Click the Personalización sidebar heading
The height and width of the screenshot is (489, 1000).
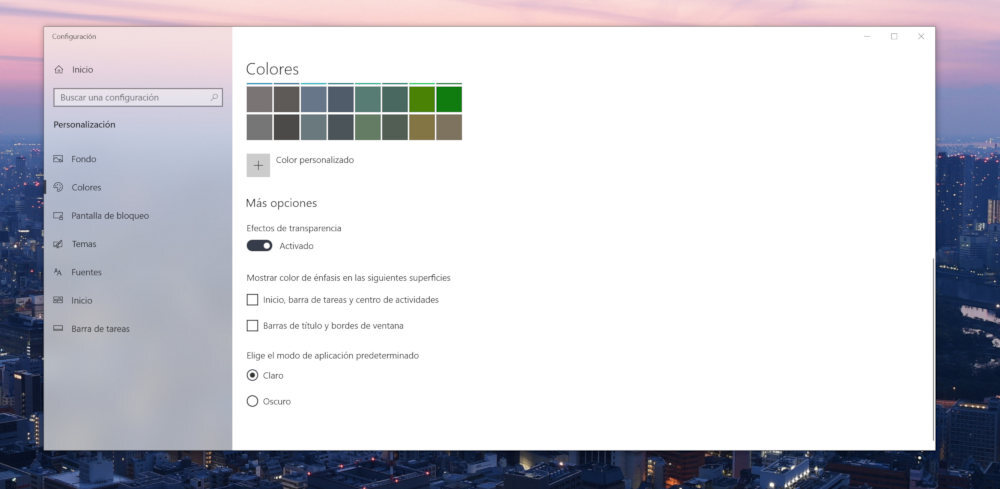pyautogui.click(x=84, y=125)
